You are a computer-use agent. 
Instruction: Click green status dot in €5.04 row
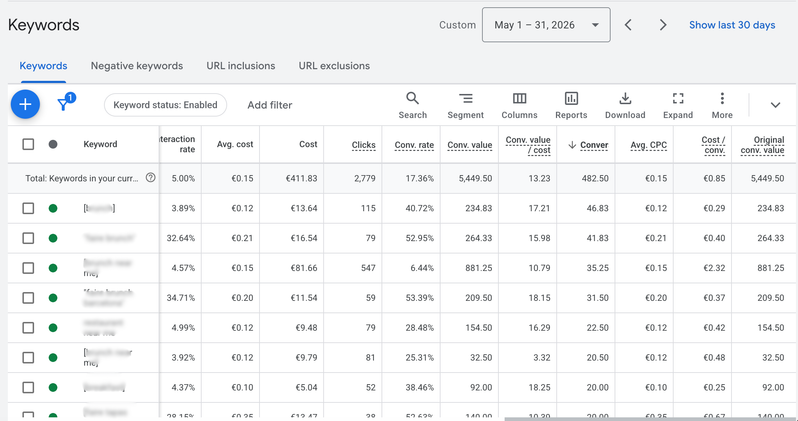pyautogui.click(x=53, y=387)
